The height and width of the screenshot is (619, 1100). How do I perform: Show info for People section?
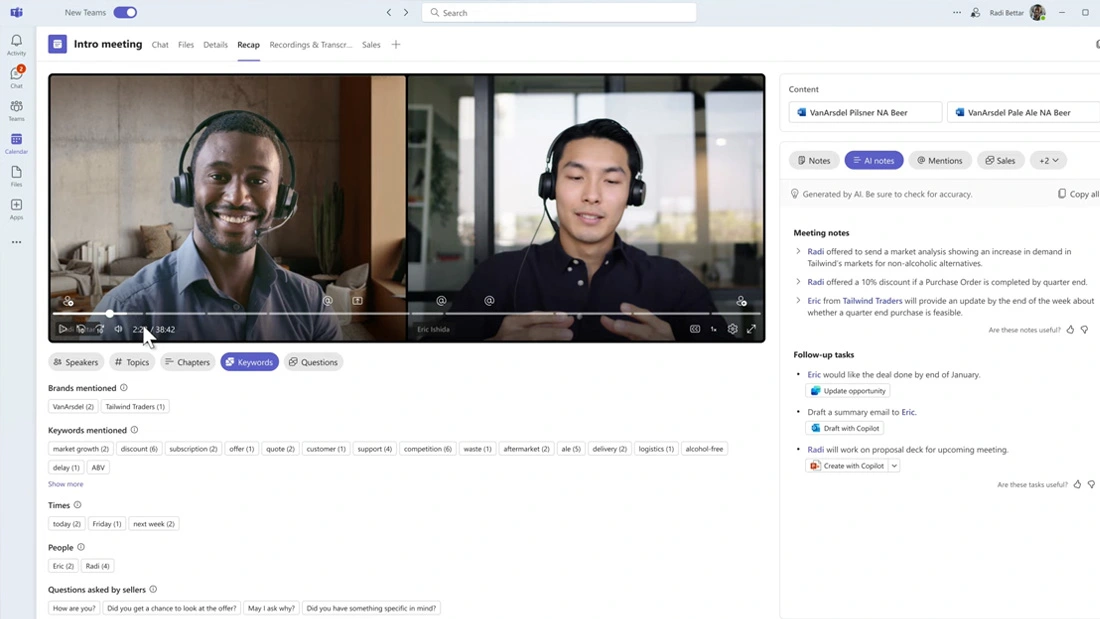click(x=81, y=547)
